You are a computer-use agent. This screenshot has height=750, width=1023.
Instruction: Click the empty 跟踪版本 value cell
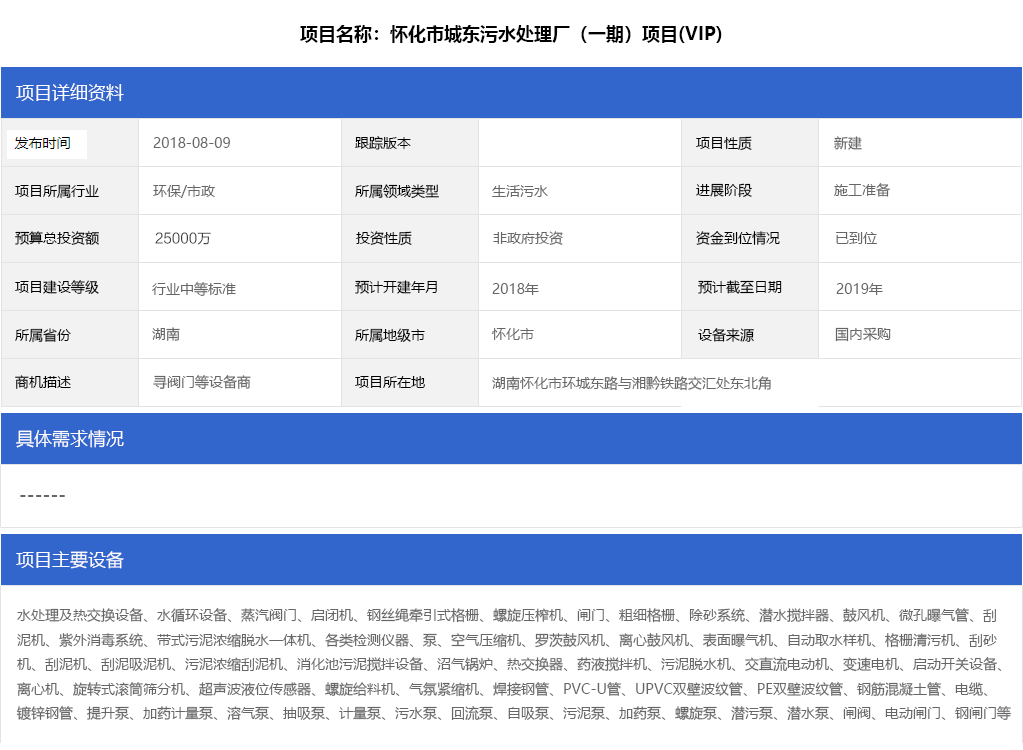[579, 143]
